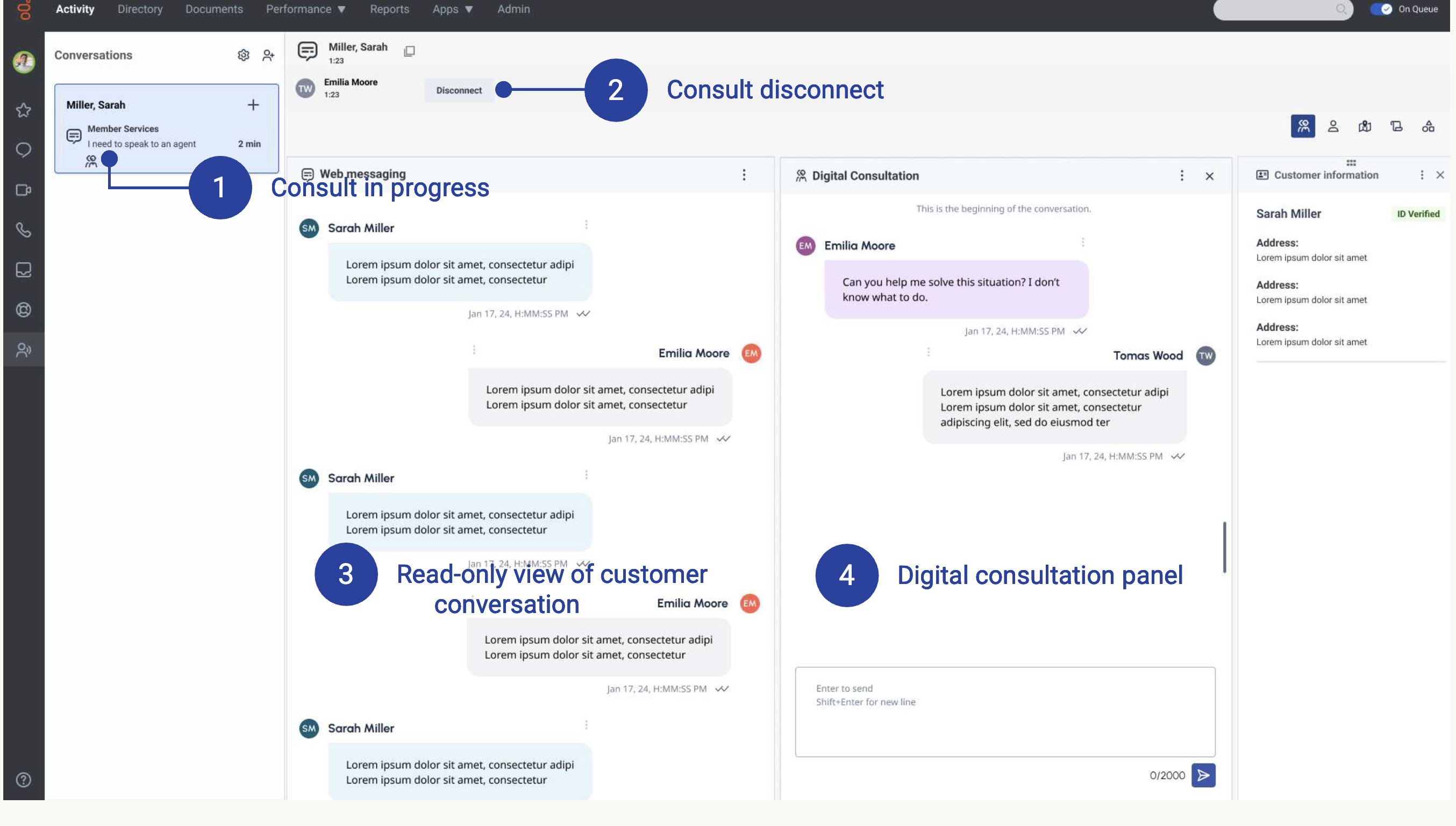Open the Reports menu item
The width and height of the screenshot is (1456, 826).
(389, 9)
